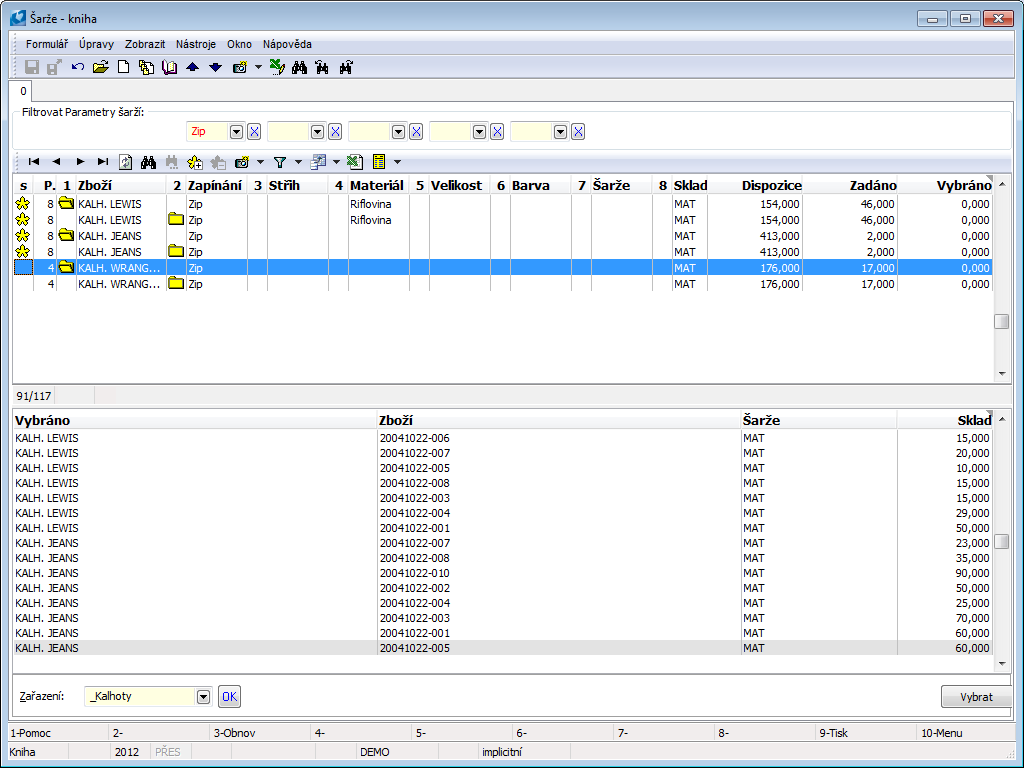Click the funnel filter icon in grid toolbar
The height and width of the screenshot is (768, 1024).
[x=280, y=161]
